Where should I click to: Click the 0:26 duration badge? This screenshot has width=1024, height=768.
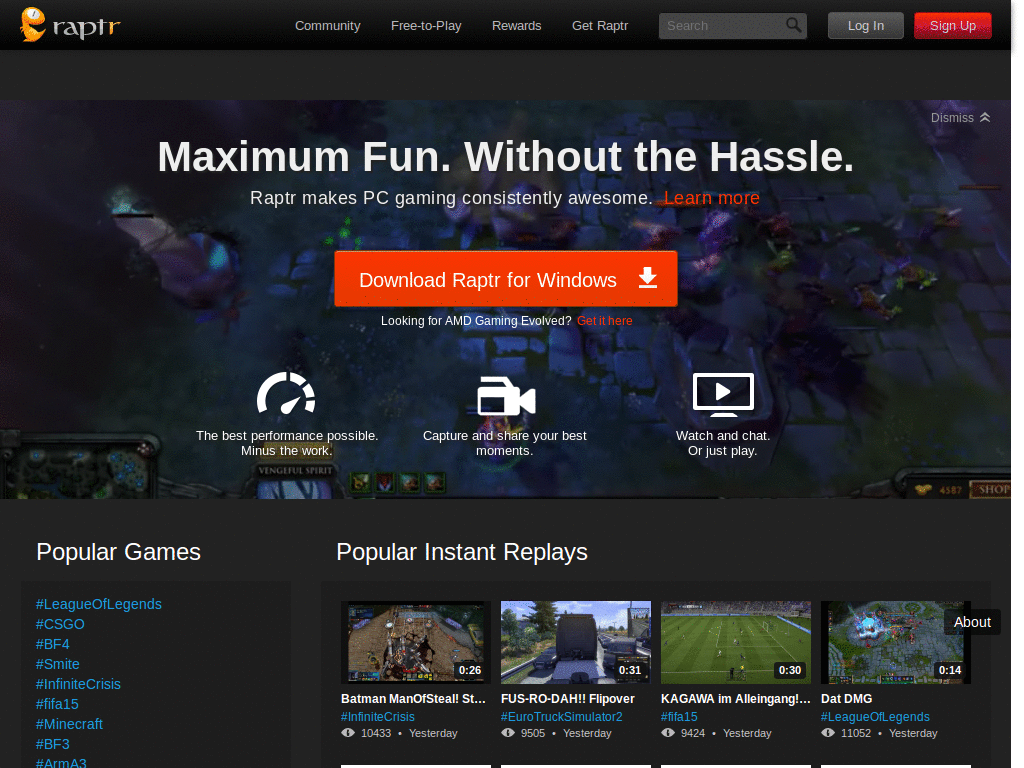(x=470, y=670)
